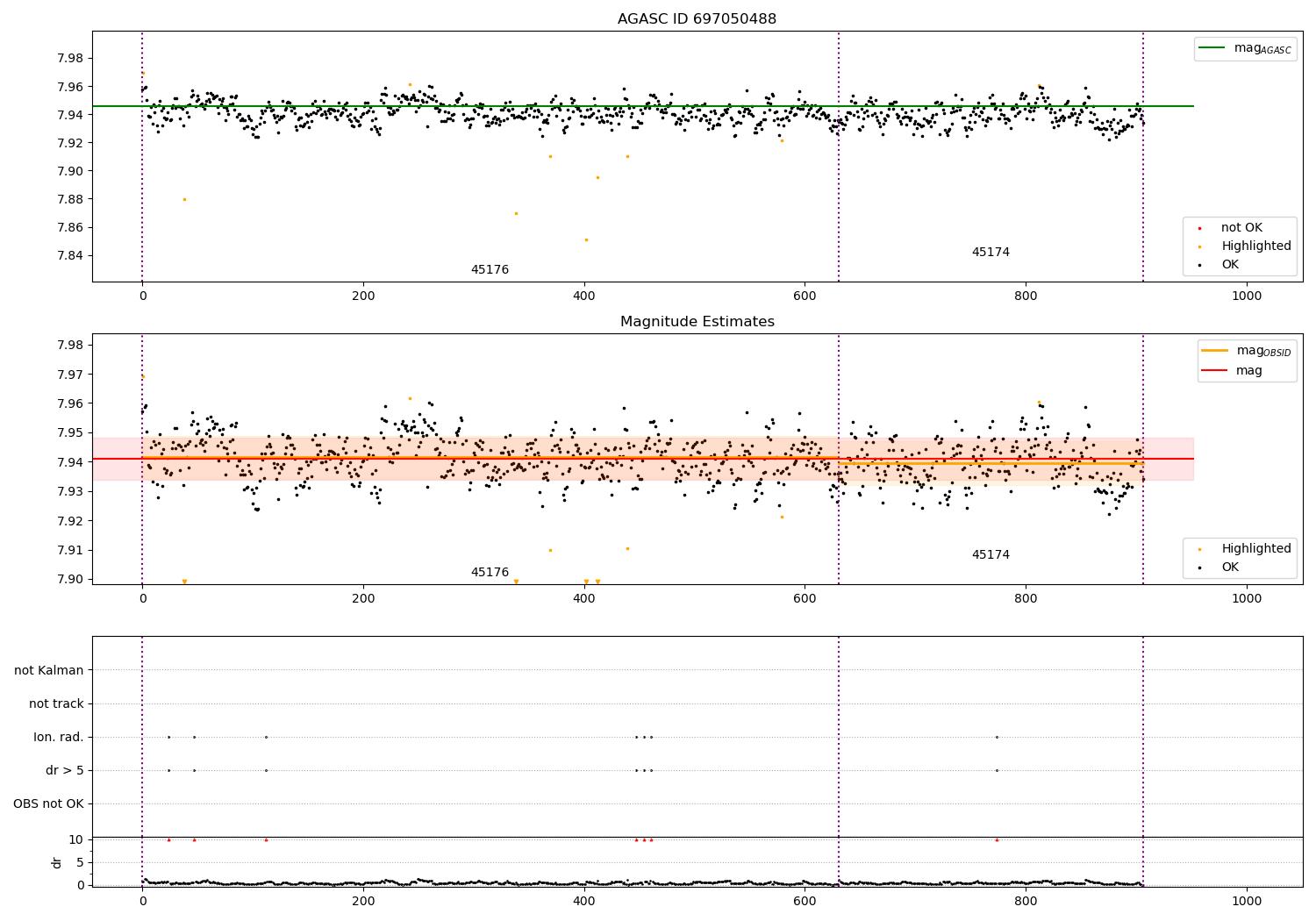Click the 'not track' axis label
The height and width of the screenshot is (921, 1316).
[56, 703]
